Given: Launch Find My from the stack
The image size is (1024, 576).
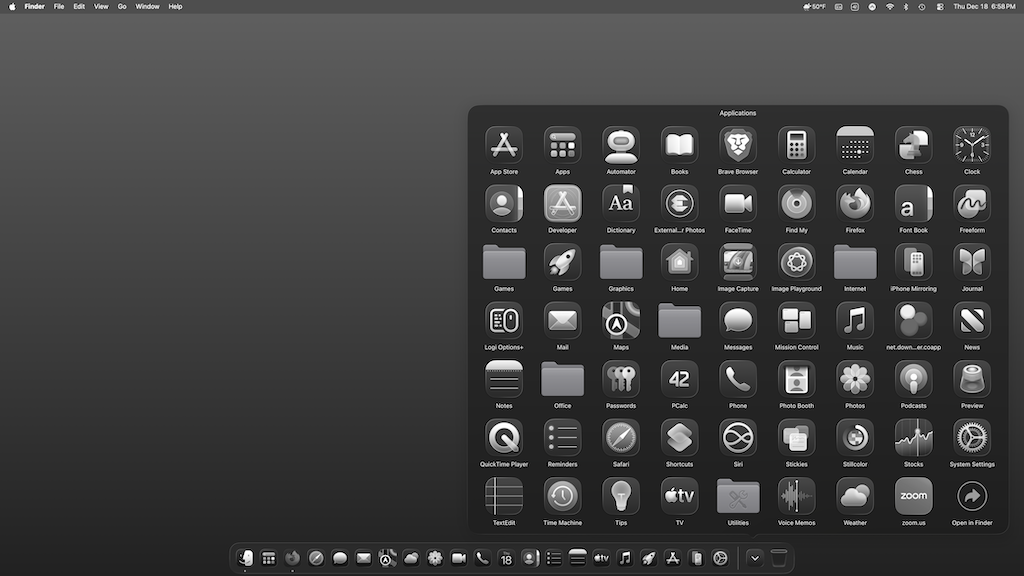Looking at the screenshot, I should [796, 204].
